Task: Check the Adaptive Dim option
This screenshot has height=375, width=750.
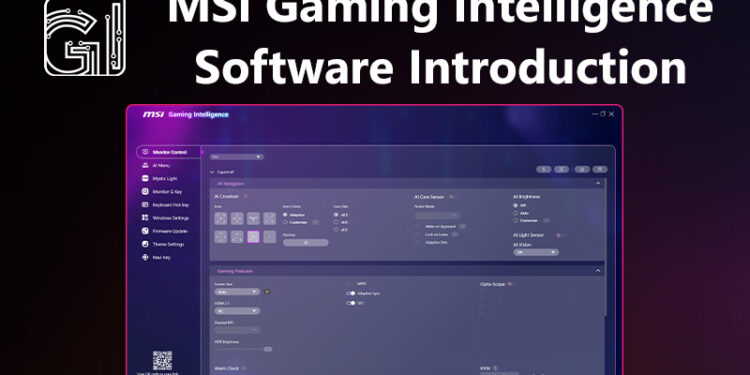Action: [418, 242]
